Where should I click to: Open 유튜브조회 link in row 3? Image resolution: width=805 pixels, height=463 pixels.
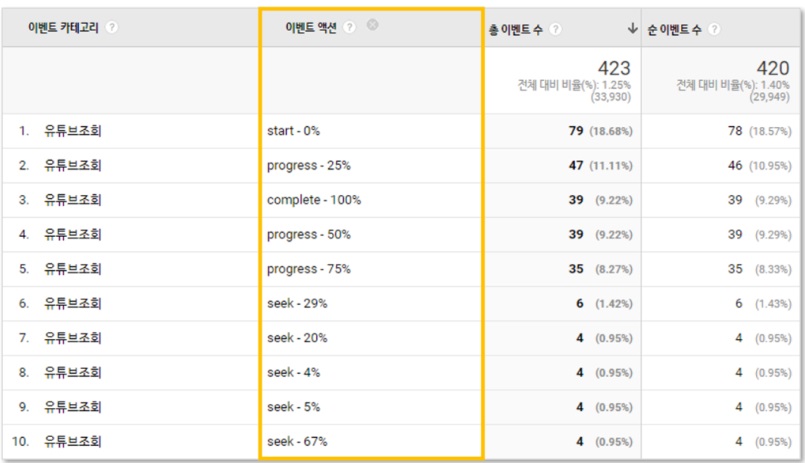point(73,200)
